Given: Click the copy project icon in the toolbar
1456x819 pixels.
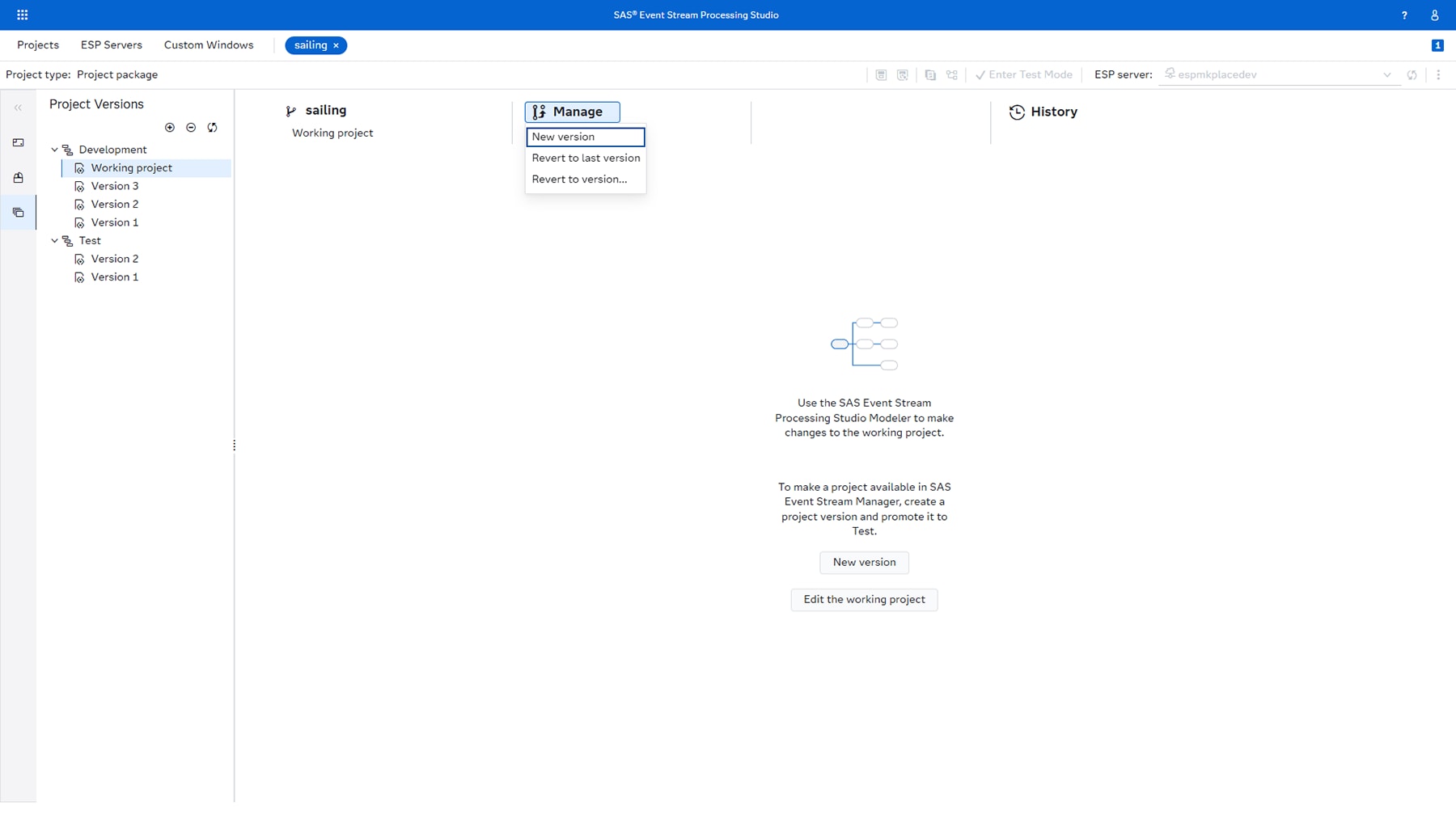Looking at the screenshot, I should point(931,74).
